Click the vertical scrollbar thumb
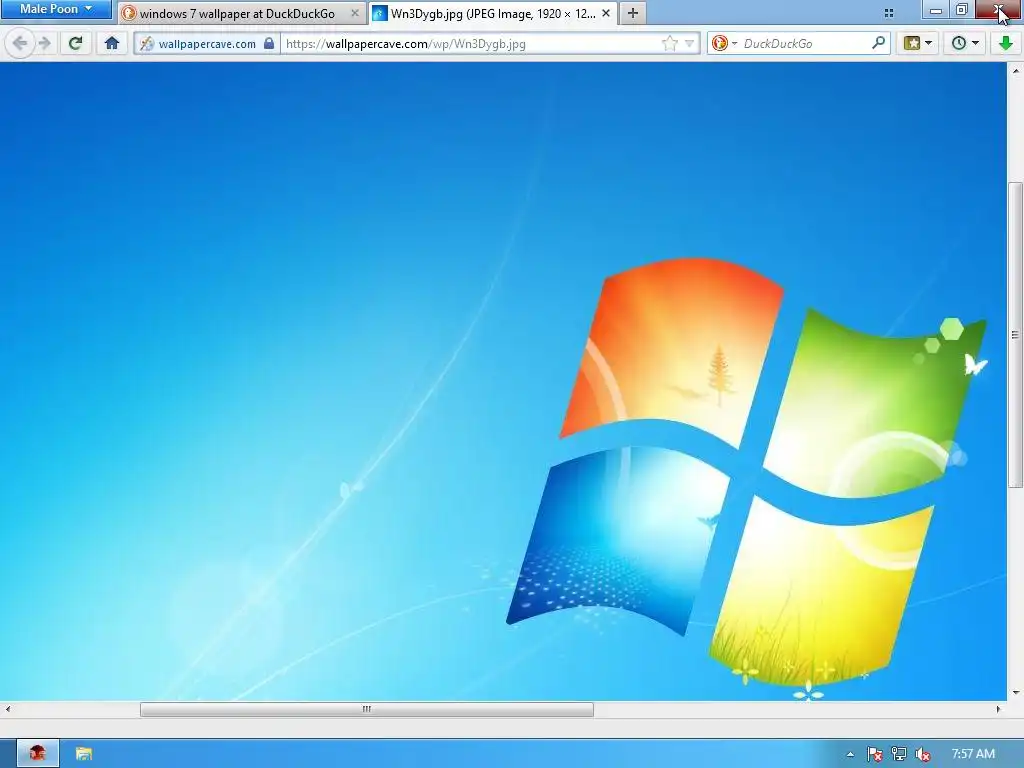 1016,334
